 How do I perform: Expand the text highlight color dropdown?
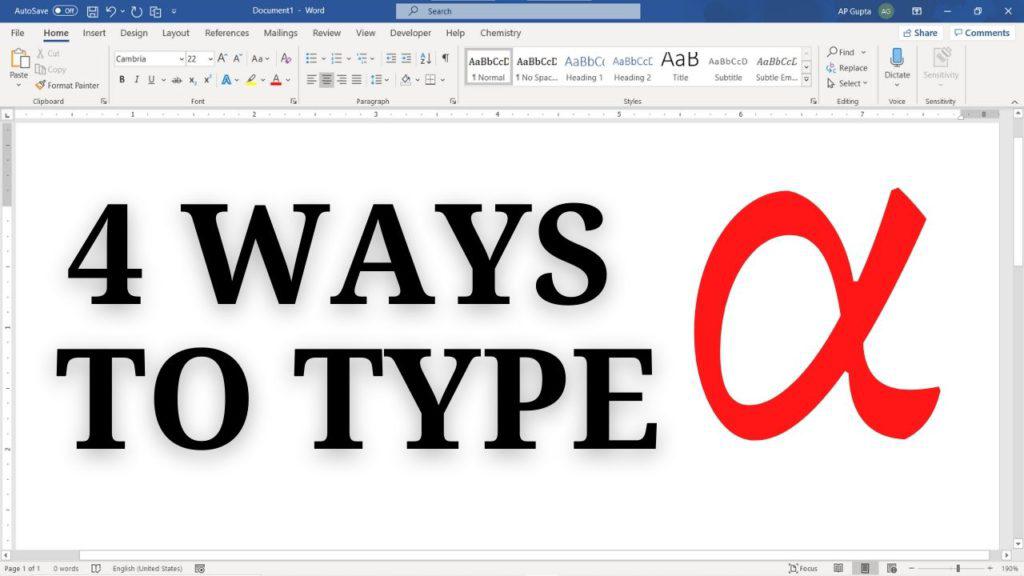point(263,79)
